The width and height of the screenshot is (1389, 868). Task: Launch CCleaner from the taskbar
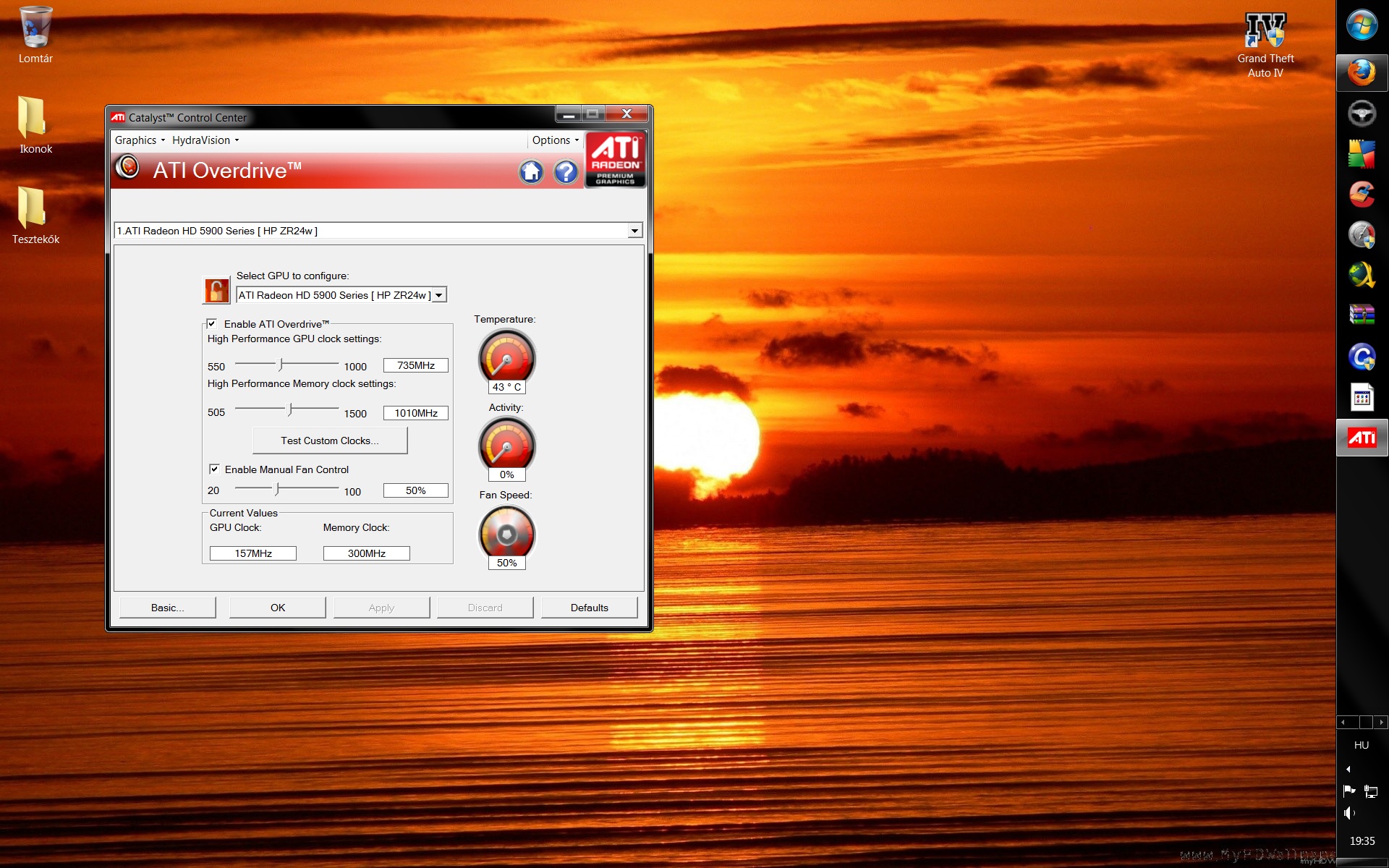pos(1362,194)
